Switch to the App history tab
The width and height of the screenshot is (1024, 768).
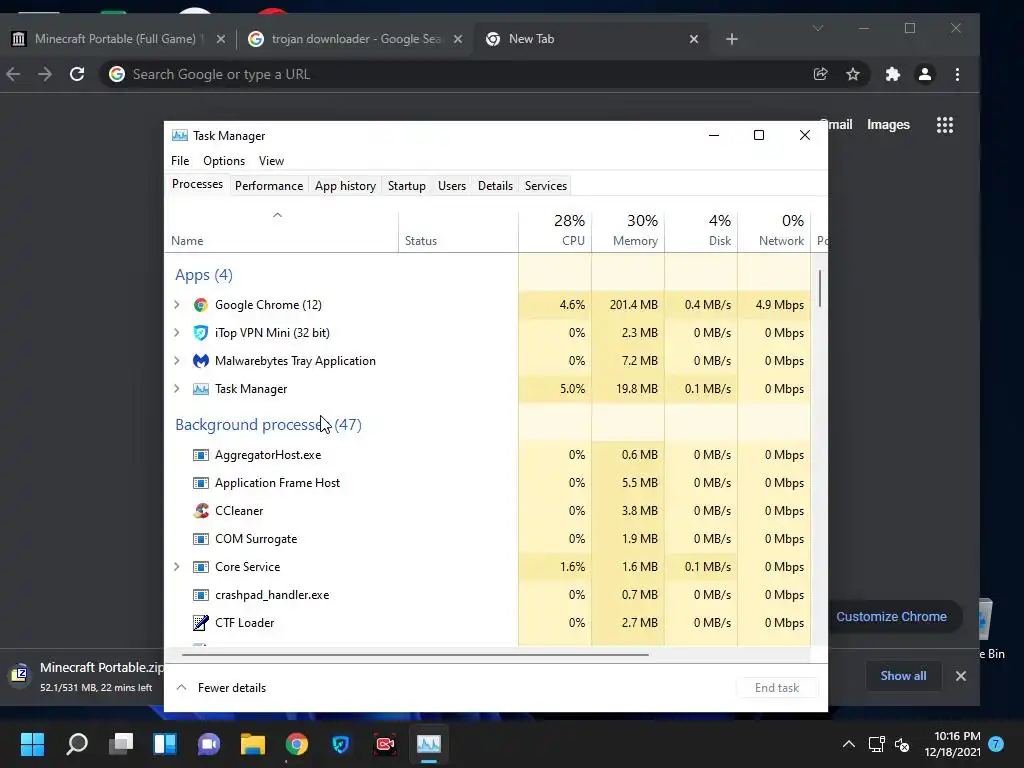pos(345,186)
